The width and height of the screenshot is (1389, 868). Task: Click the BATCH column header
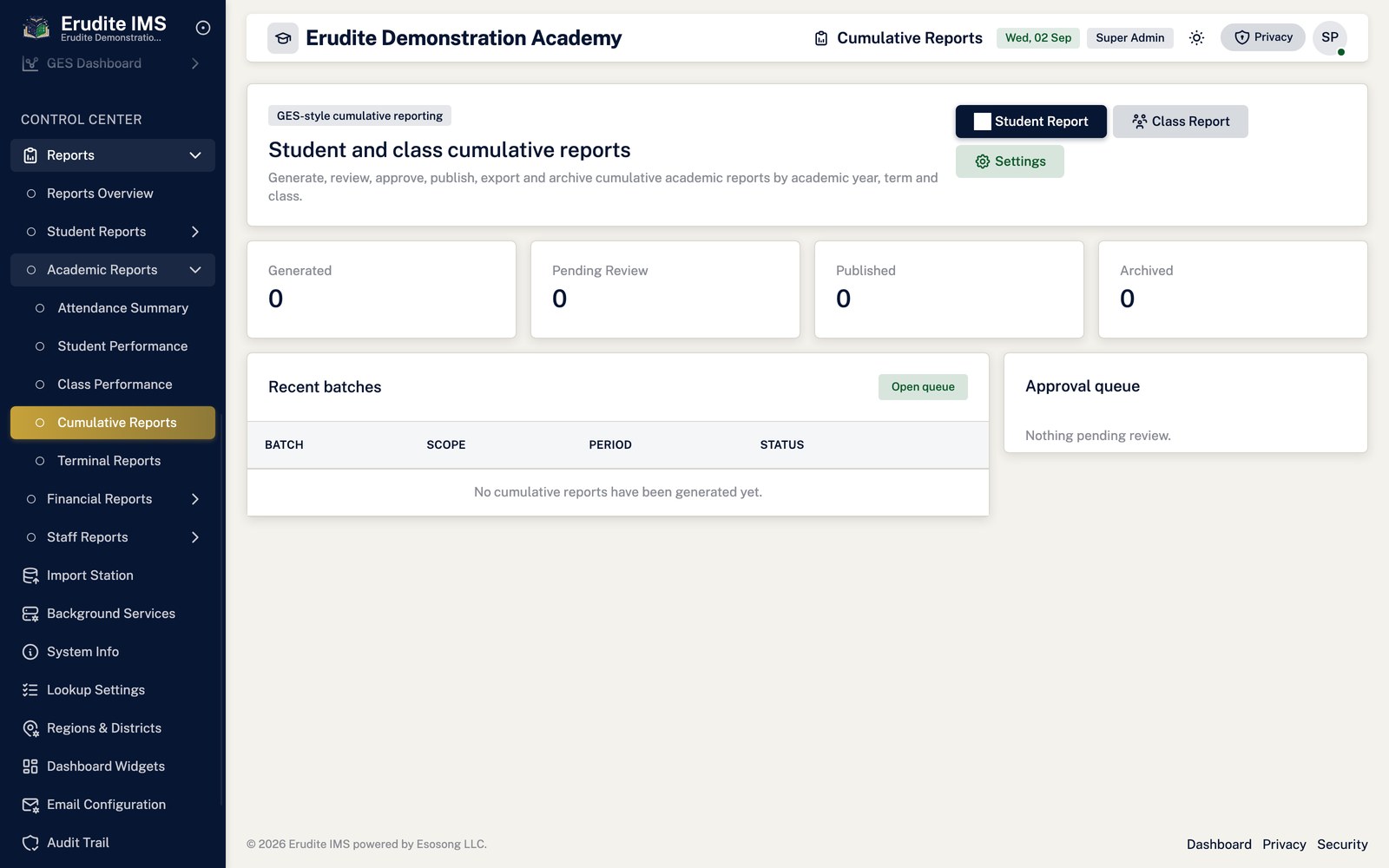point(284,445)
